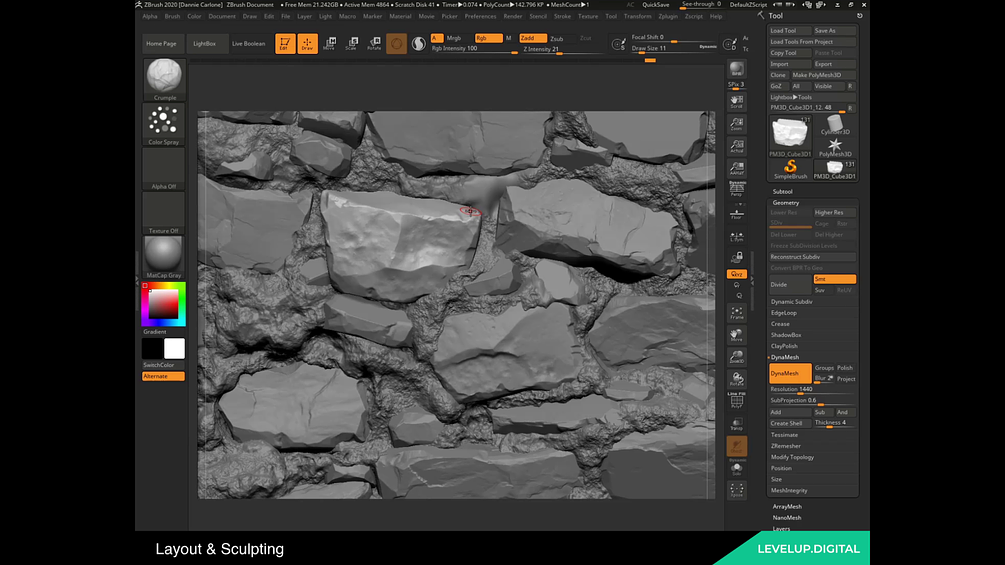
Task: Open the Stroke menu
Action: pyautogui.click(x=562, y=17)
